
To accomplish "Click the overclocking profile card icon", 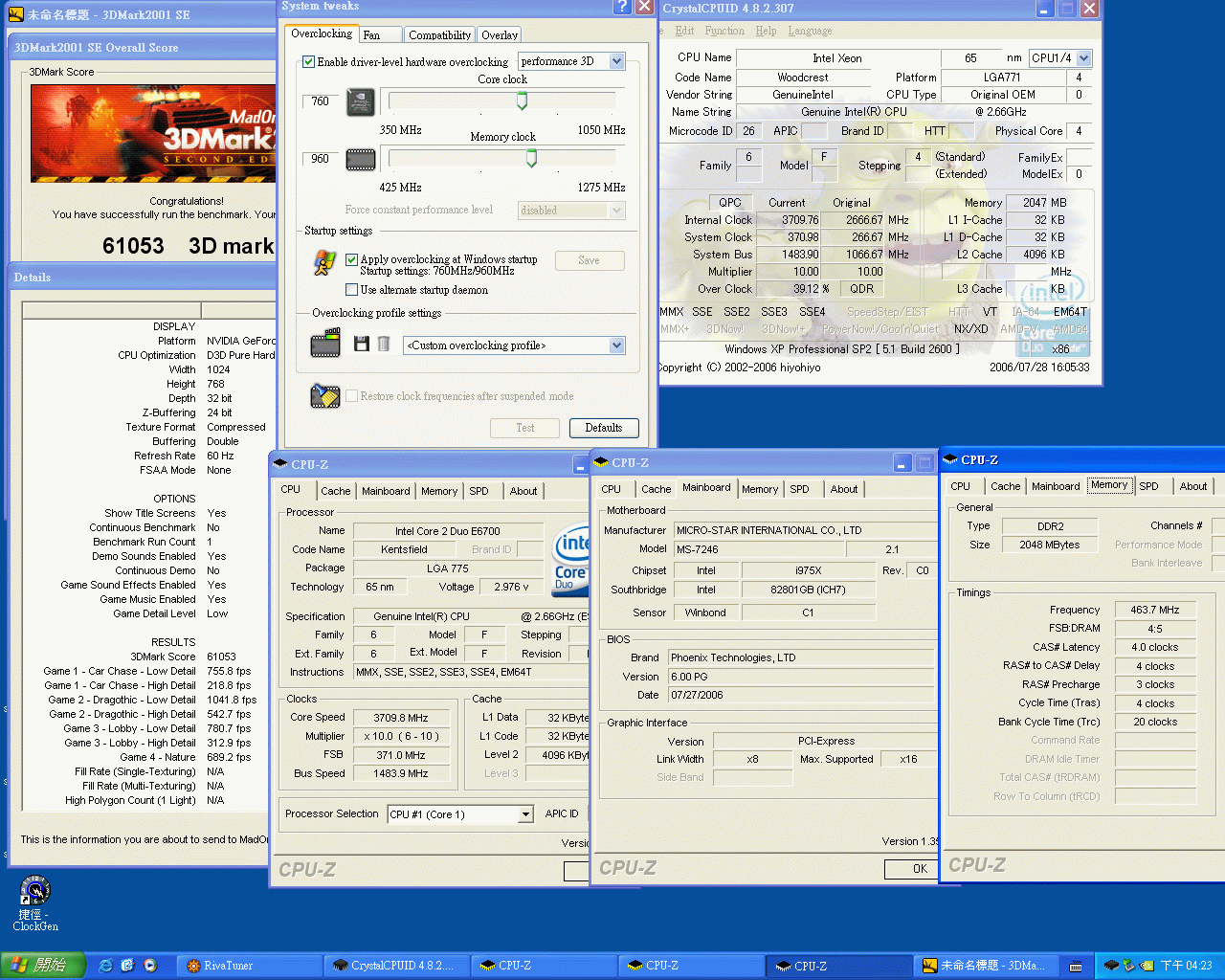I will tap(325, 343).
